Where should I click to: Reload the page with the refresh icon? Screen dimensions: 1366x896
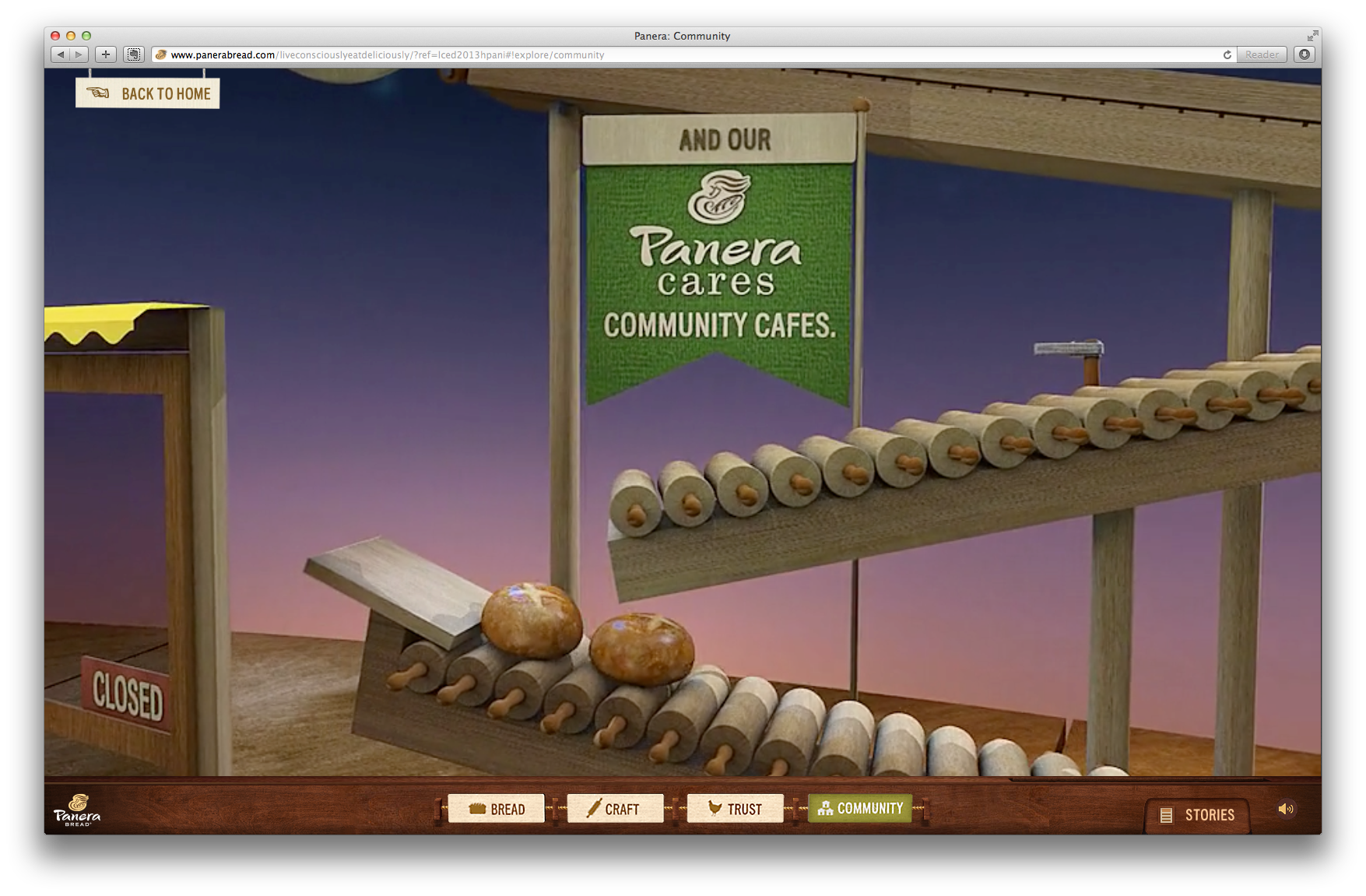click(1227, 54)
